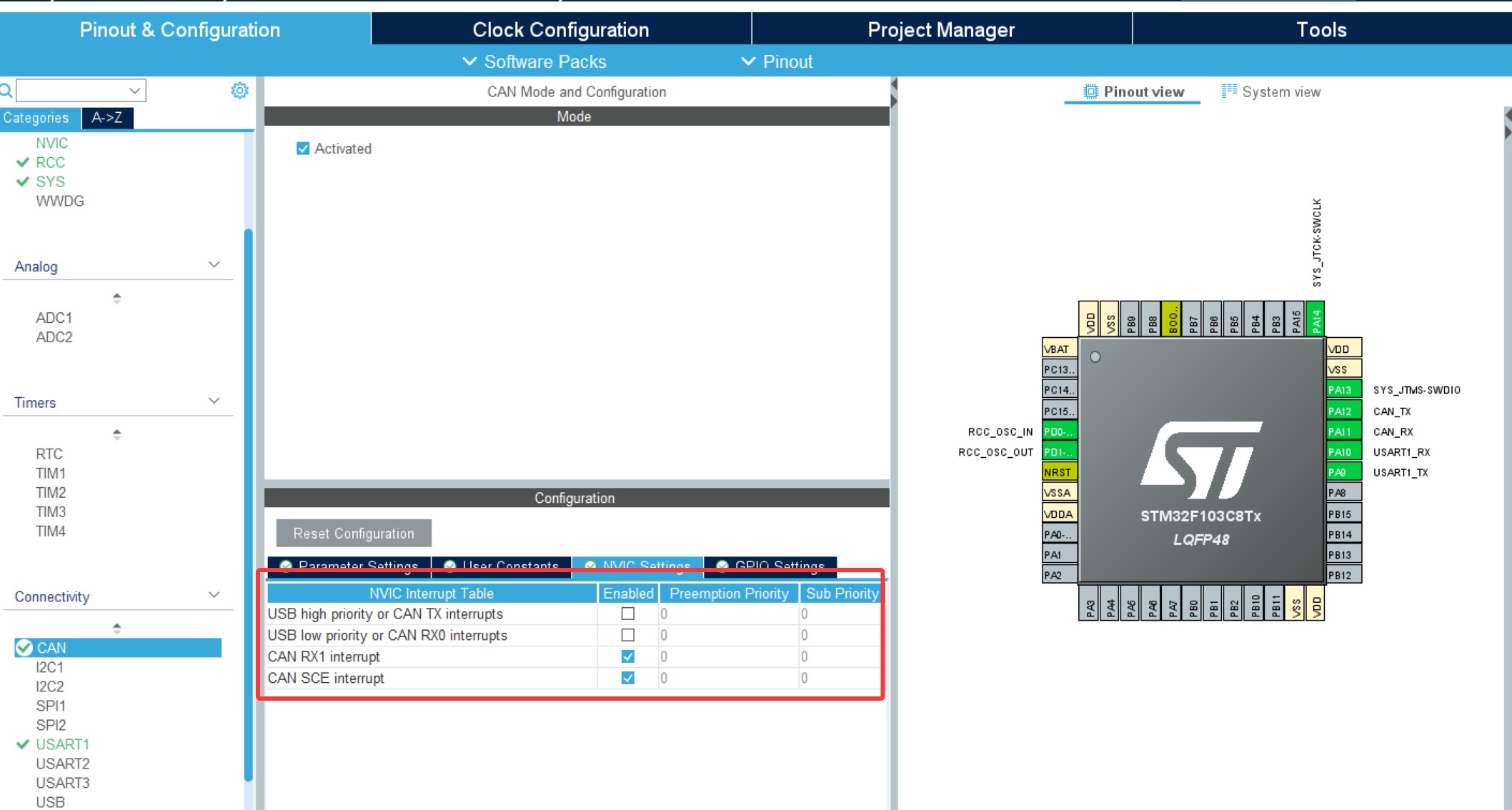Expand the Pinout dropdown menu
The width and height of the screenshot is (1512, 810).
777,61
